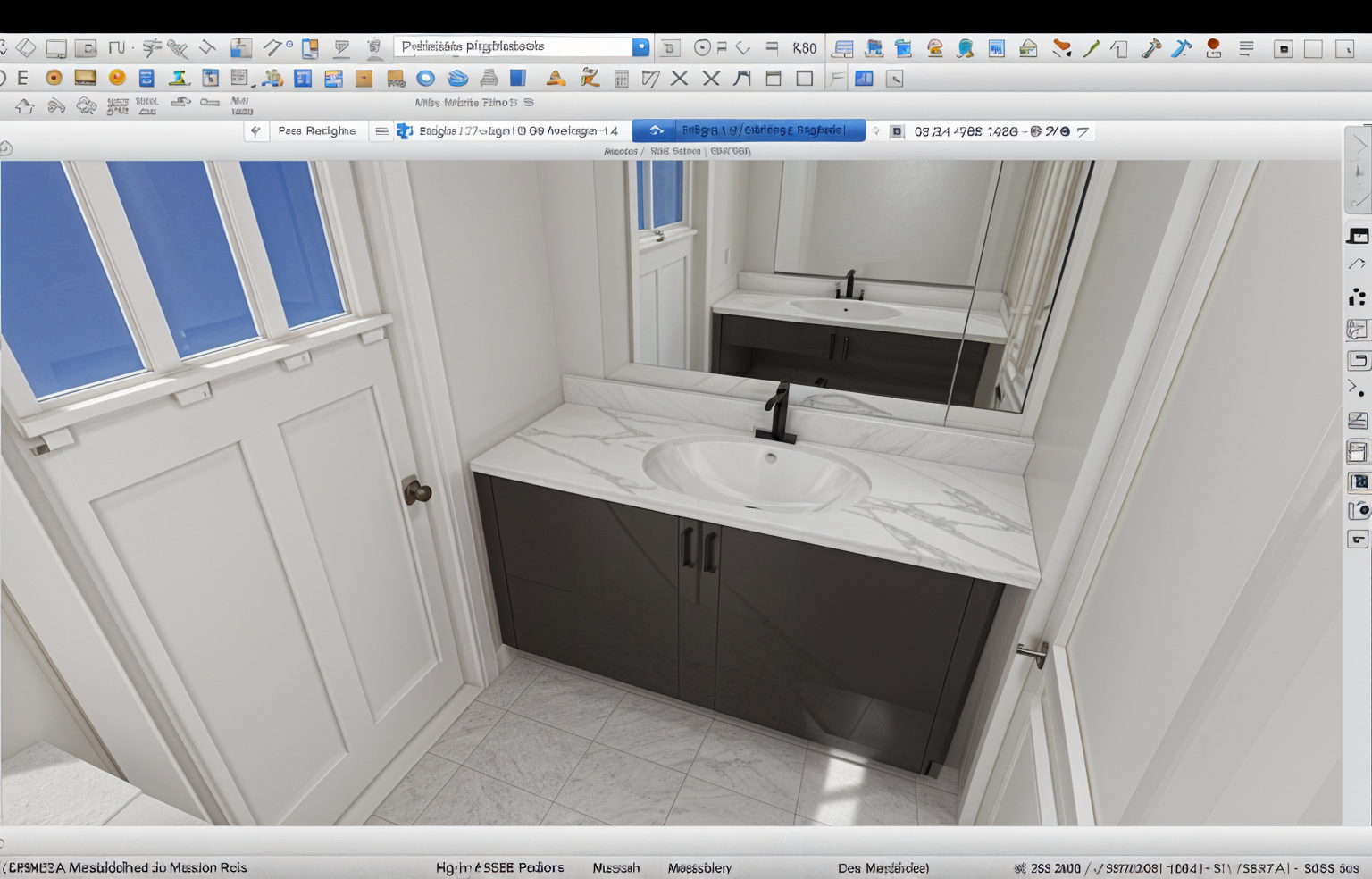Select the hammer tool in top toolbar
This screenshot has height=879, width=1372.
click(1150, 48)
